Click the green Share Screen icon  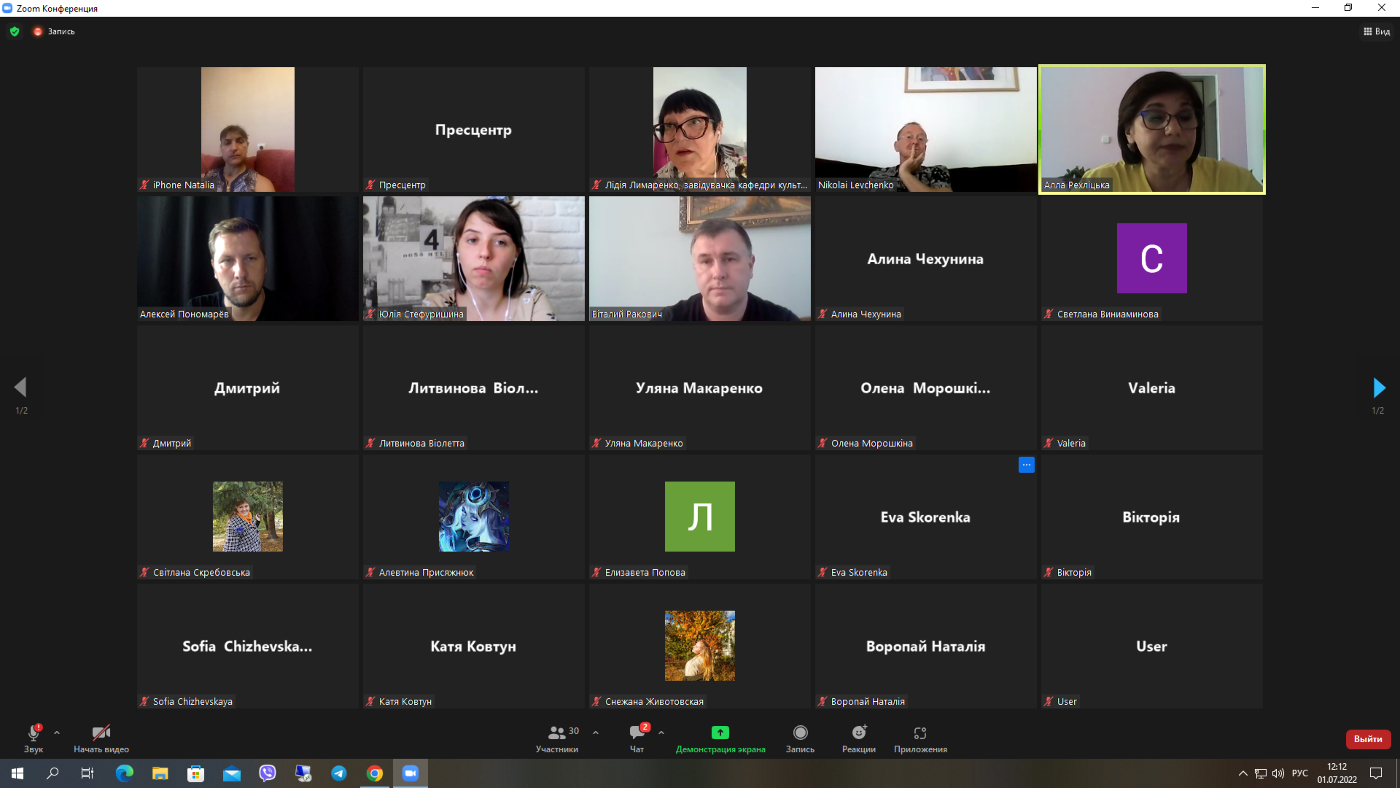pos(720,733)
